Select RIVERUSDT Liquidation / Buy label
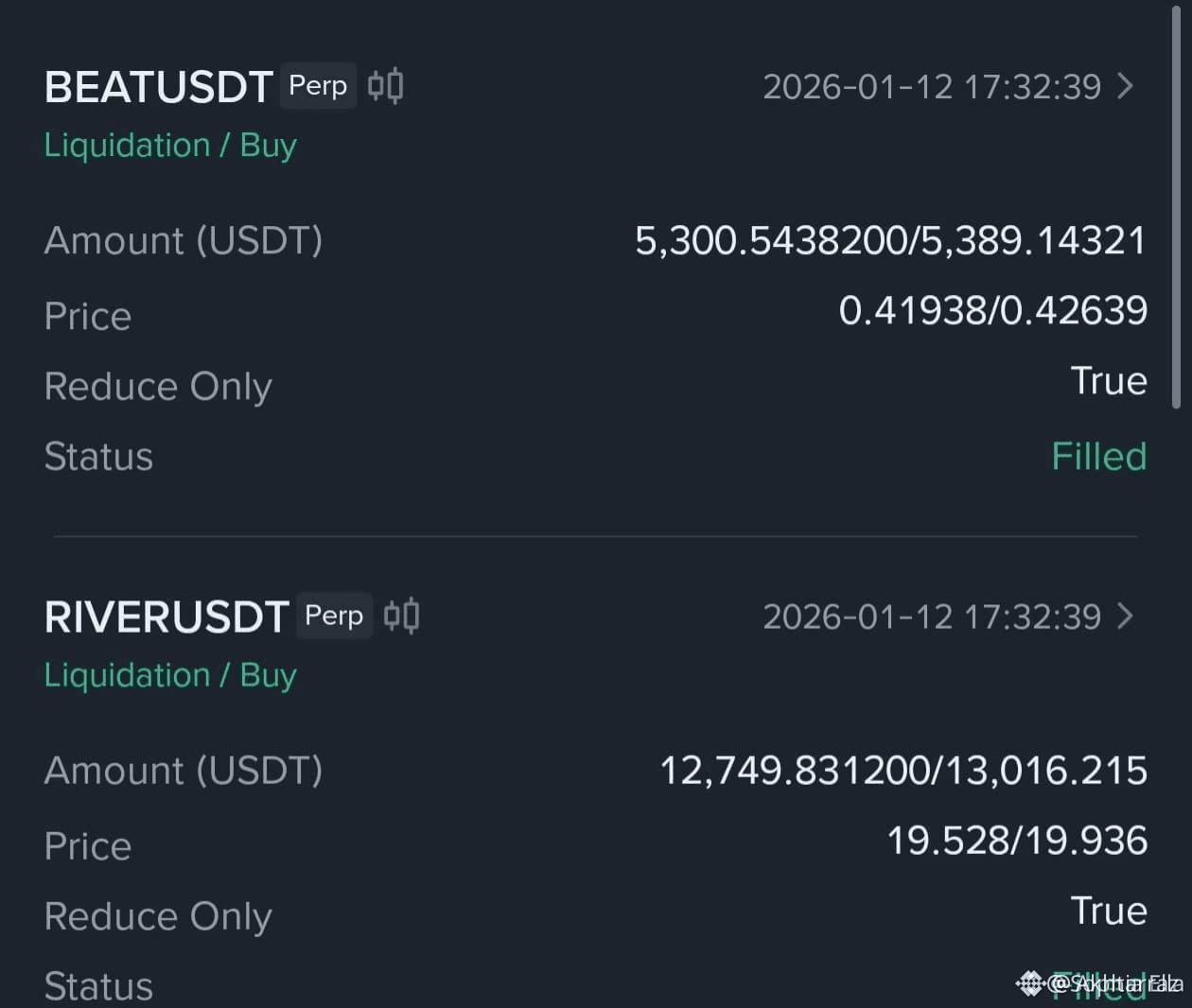This screenshot has width=1192, height=1008. (x=170, y=675)
